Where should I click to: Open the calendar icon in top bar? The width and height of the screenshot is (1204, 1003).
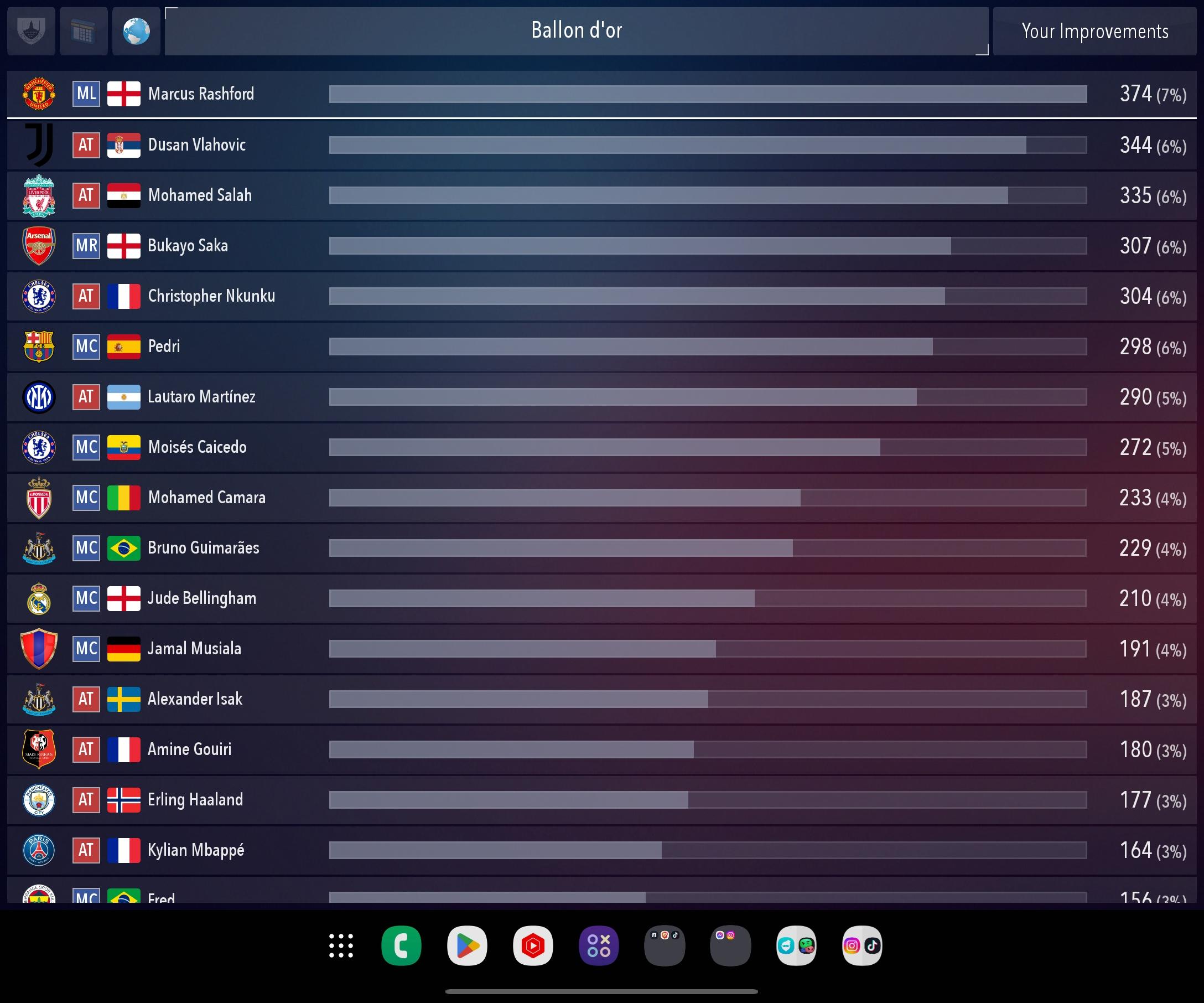point(84,31)
